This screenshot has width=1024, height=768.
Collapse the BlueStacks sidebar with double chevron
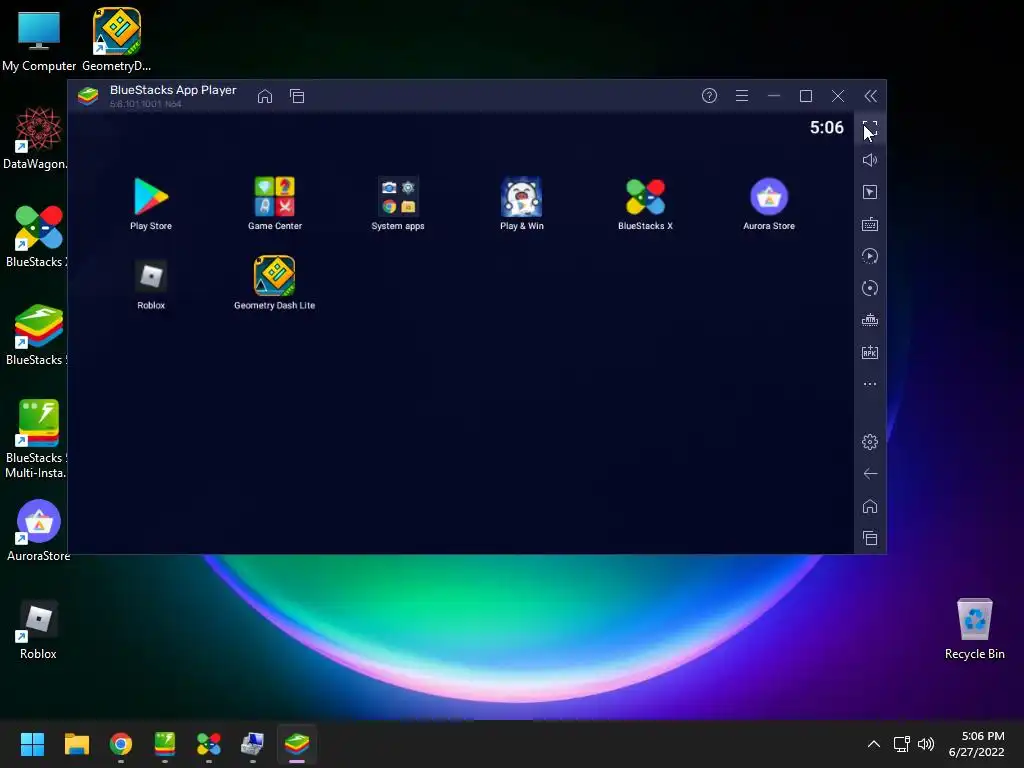pyautogui.click(x=870, y=96)
